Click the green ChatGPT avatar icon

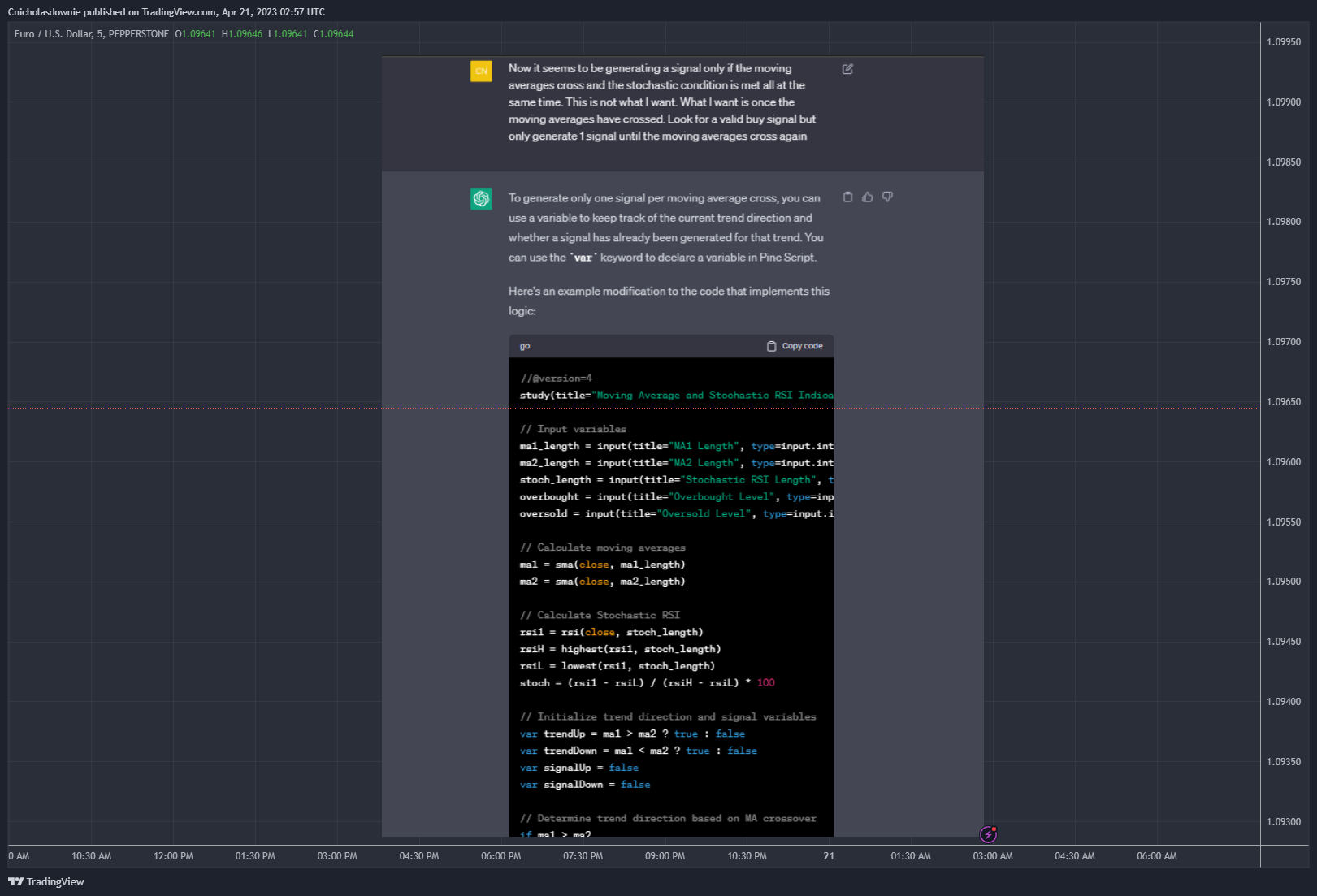481,198
